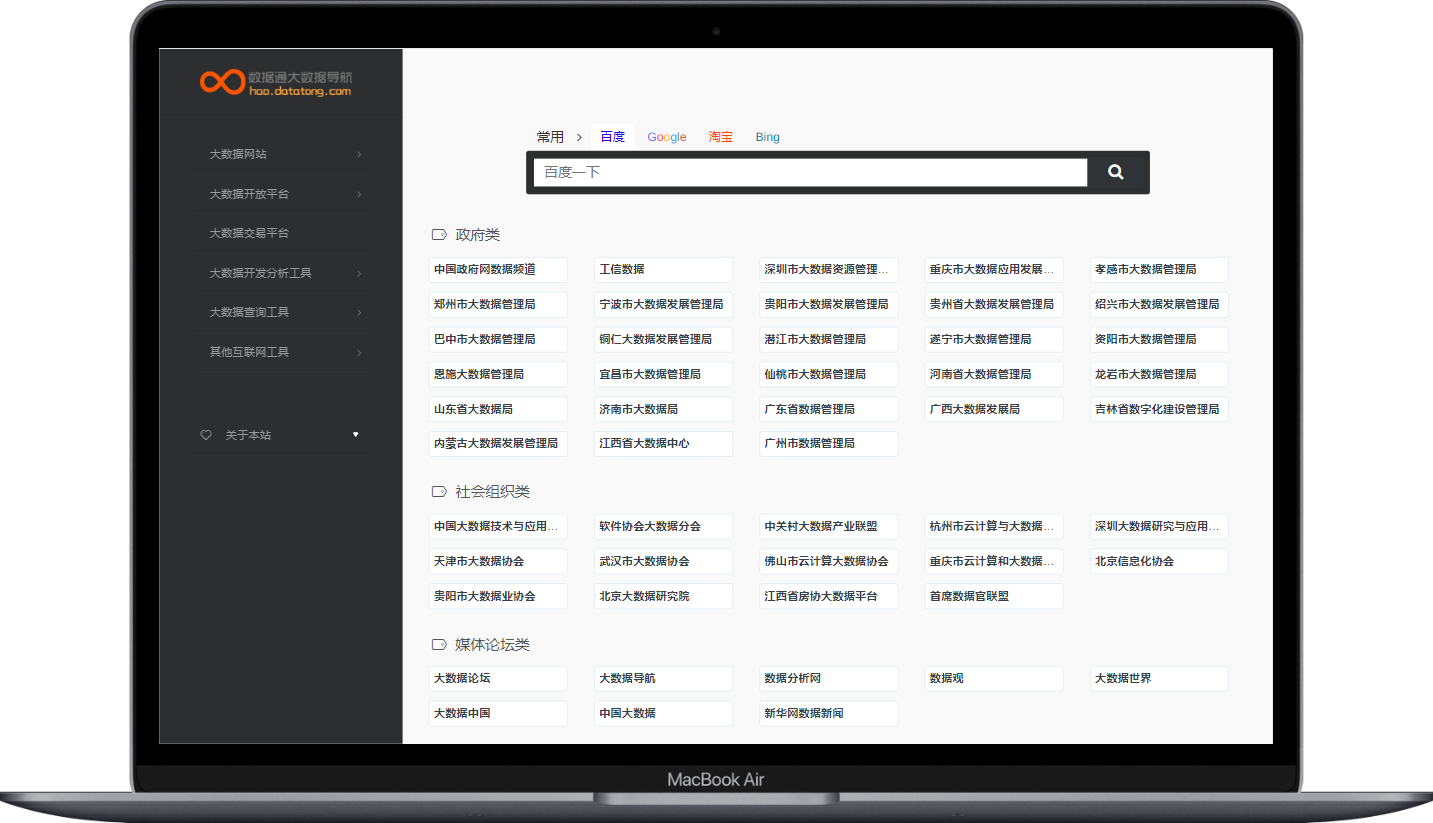Expand the 大数据网站 chevron
This screenshot has width=1433, height=823.
(x=359, y=155)
